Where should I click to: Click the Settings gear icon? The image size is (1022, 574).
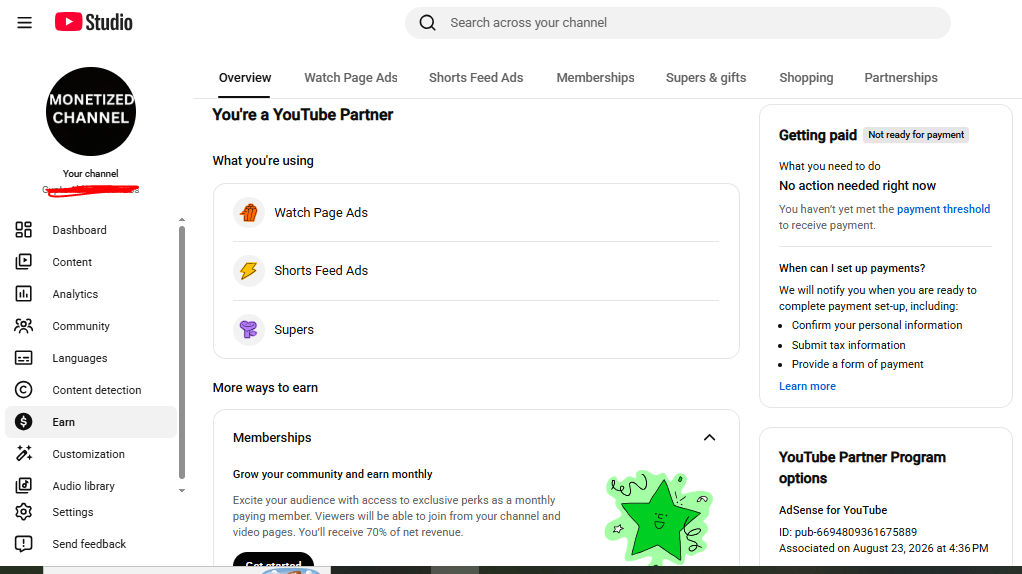click(x=23, y=512)
